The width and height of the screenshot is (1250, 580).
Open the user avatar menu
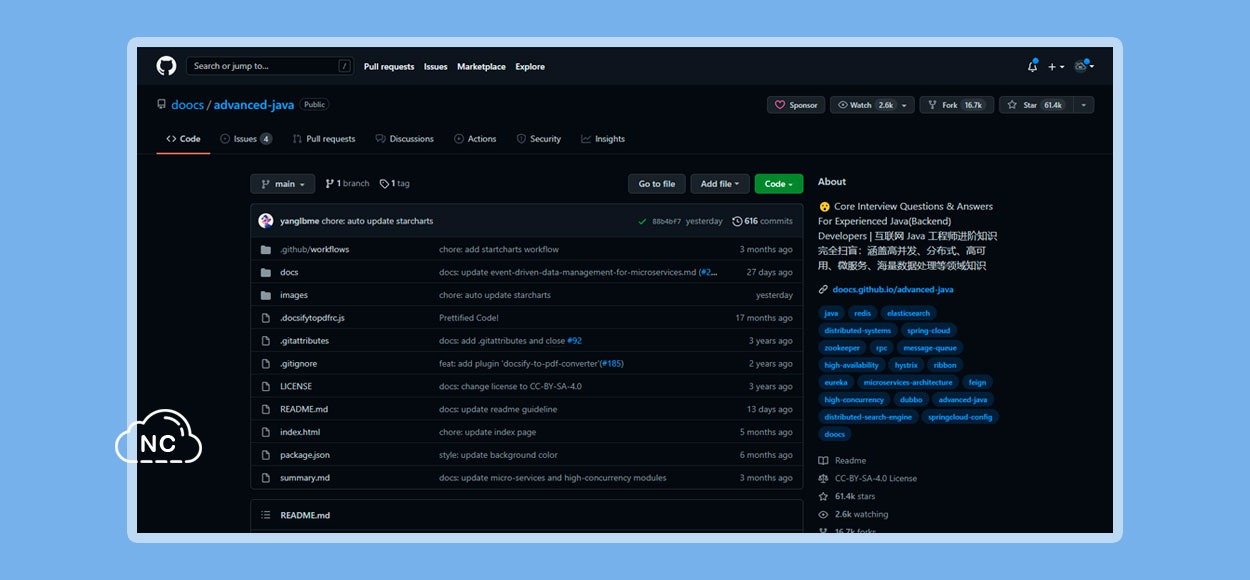click(1084, 66)
